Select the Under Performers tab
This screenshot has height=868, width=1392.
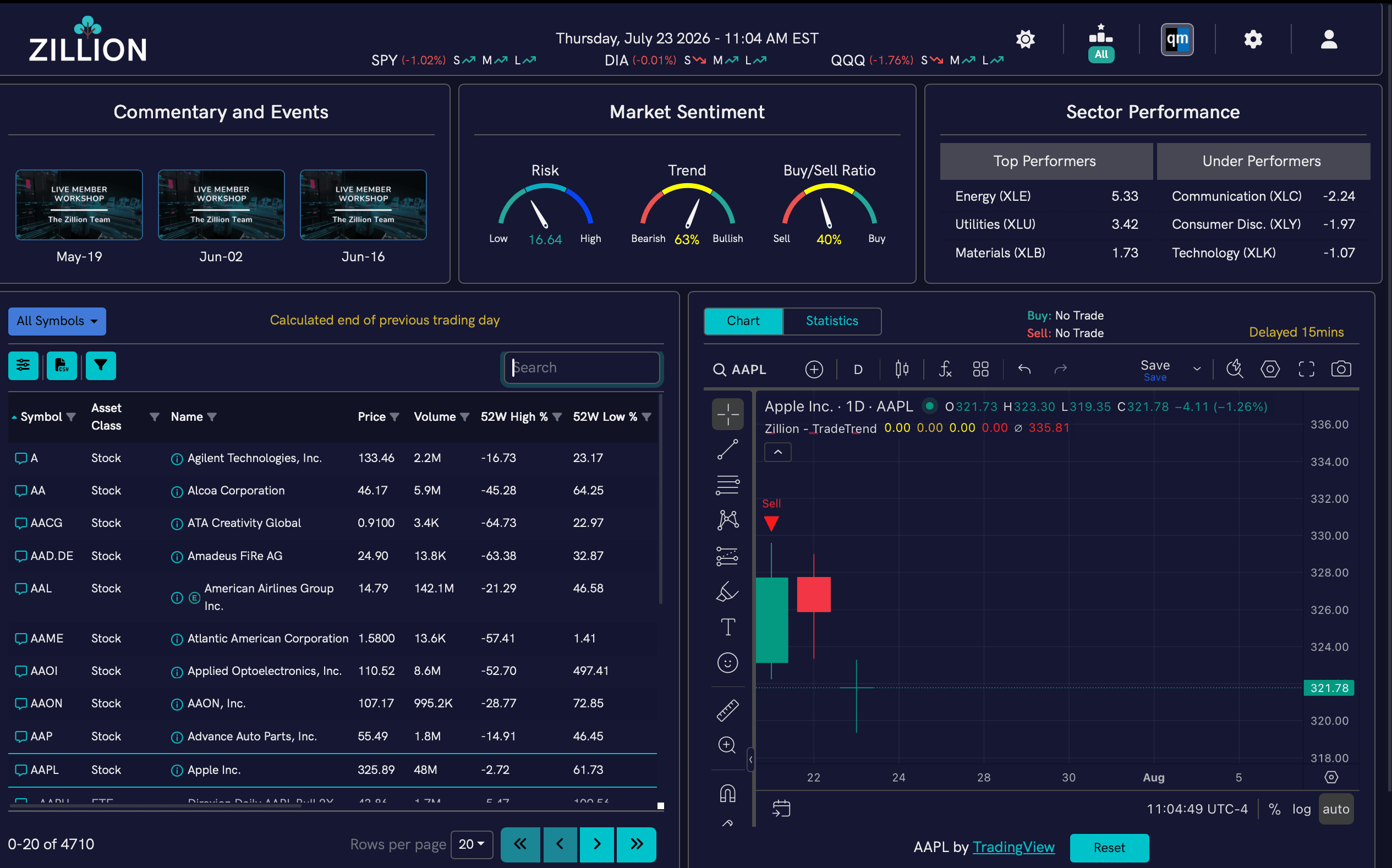click(x=1262, y=161)
